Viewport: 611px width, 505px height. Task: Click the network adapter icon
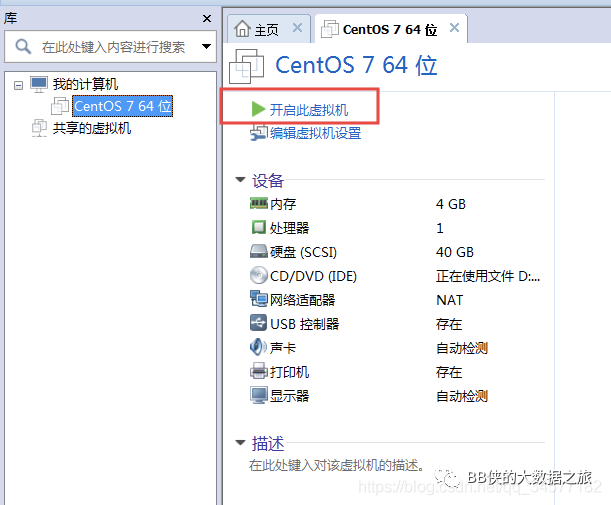point(259,299)
